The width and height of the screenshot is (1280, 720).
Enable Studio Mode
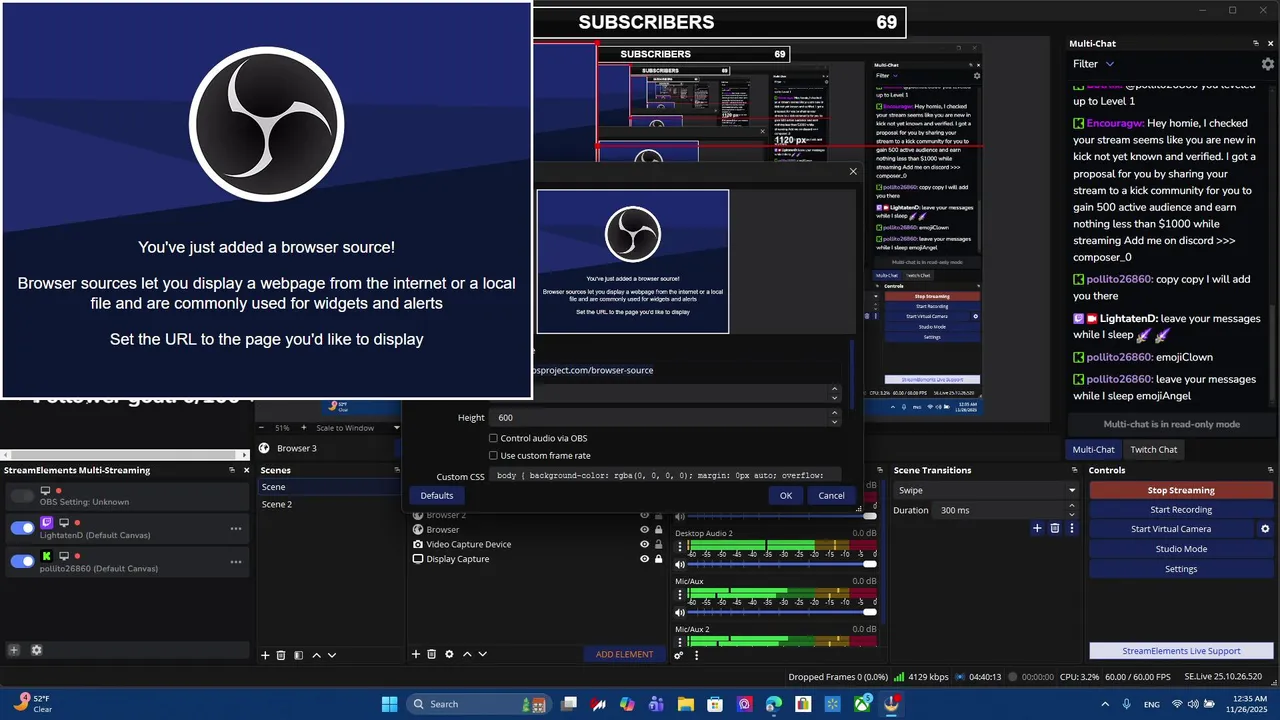click(x=1181, y=549)
